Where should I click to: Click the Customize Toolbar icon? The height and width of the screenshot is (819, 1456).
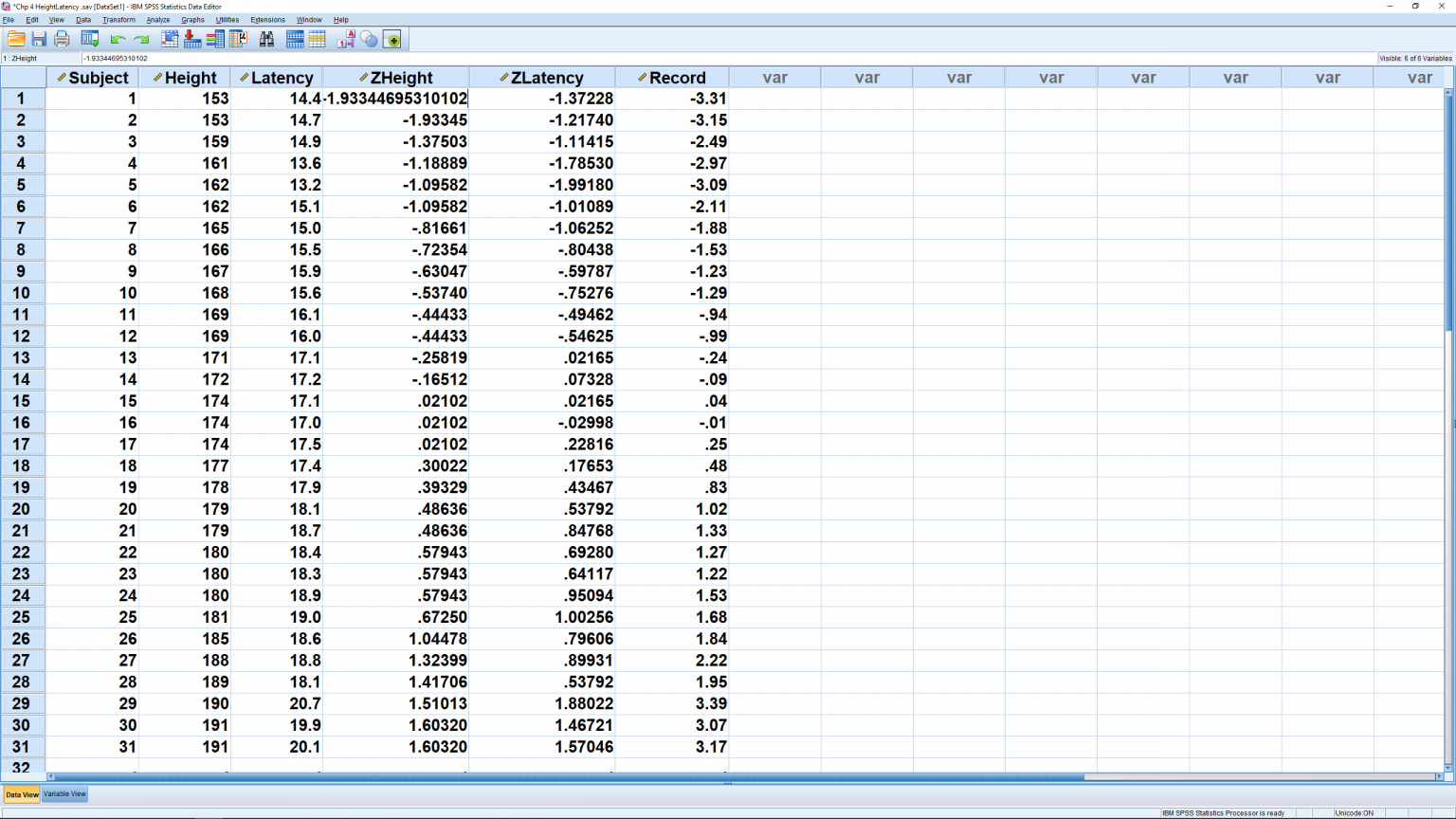[391, 39]
